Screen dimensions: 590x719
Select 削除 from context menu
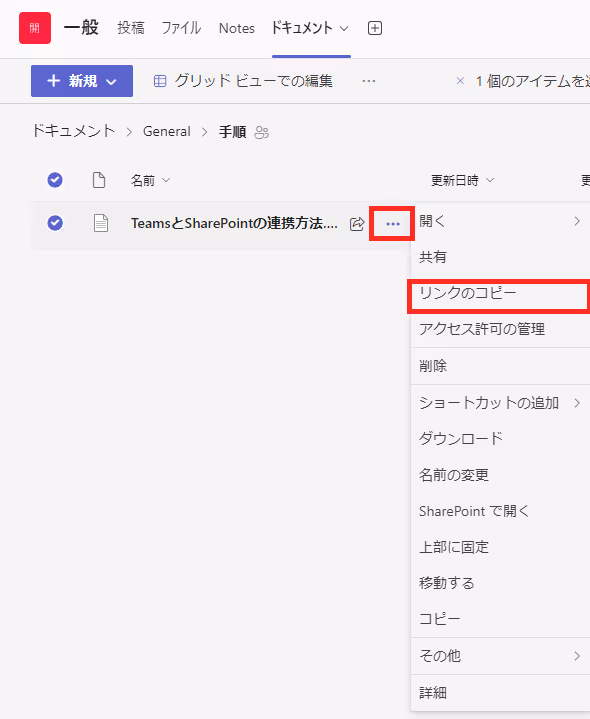point(500,366)
